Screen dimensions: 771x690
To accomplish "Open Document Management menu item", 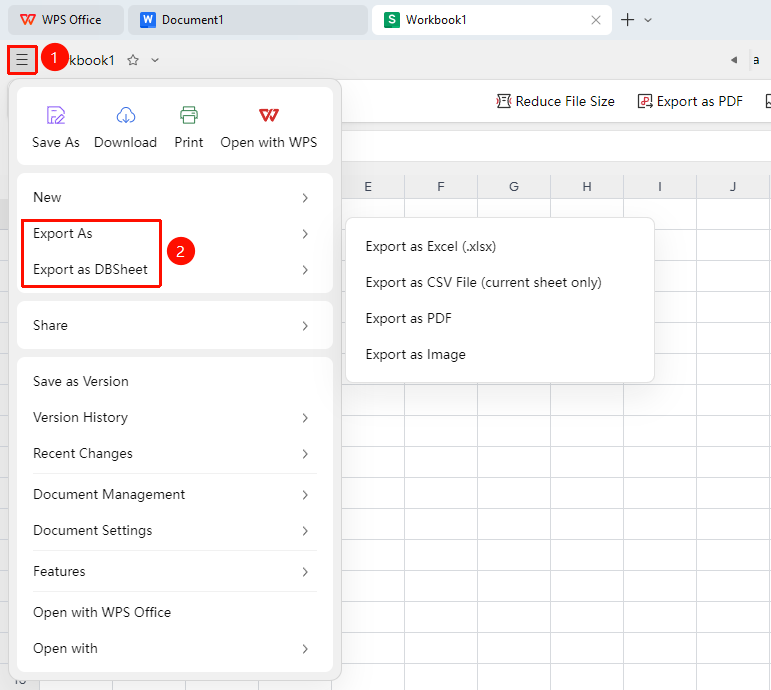I will 175,494.
